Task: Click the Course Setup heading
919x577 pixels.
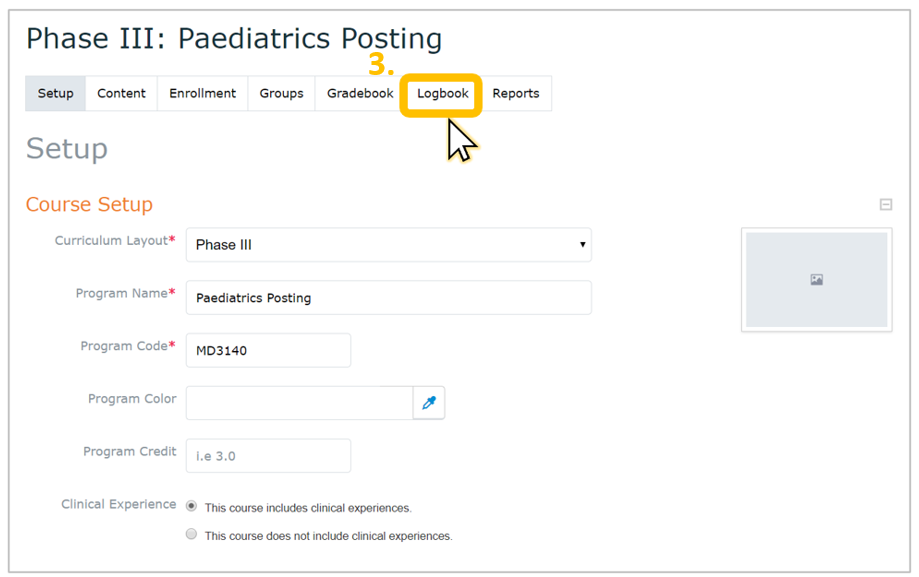Action: pos(89,204)
